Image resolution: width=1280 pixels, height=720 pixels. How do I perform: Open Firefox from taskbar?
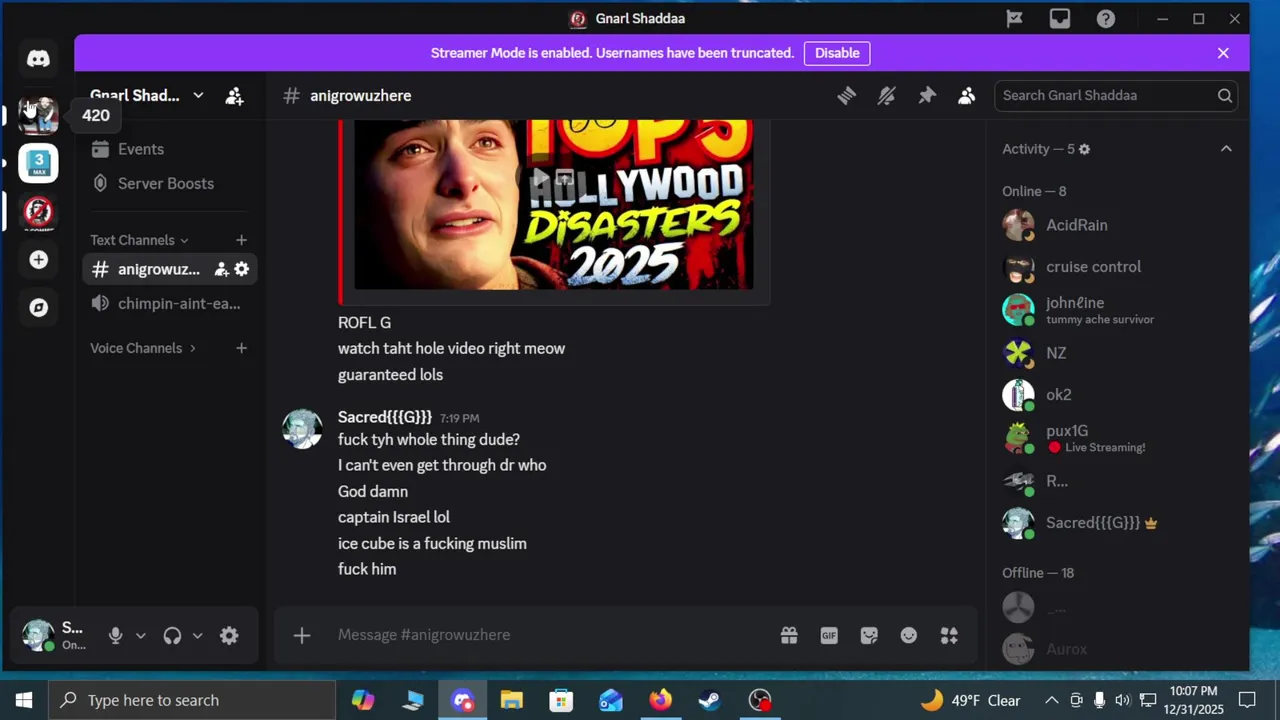660,700
